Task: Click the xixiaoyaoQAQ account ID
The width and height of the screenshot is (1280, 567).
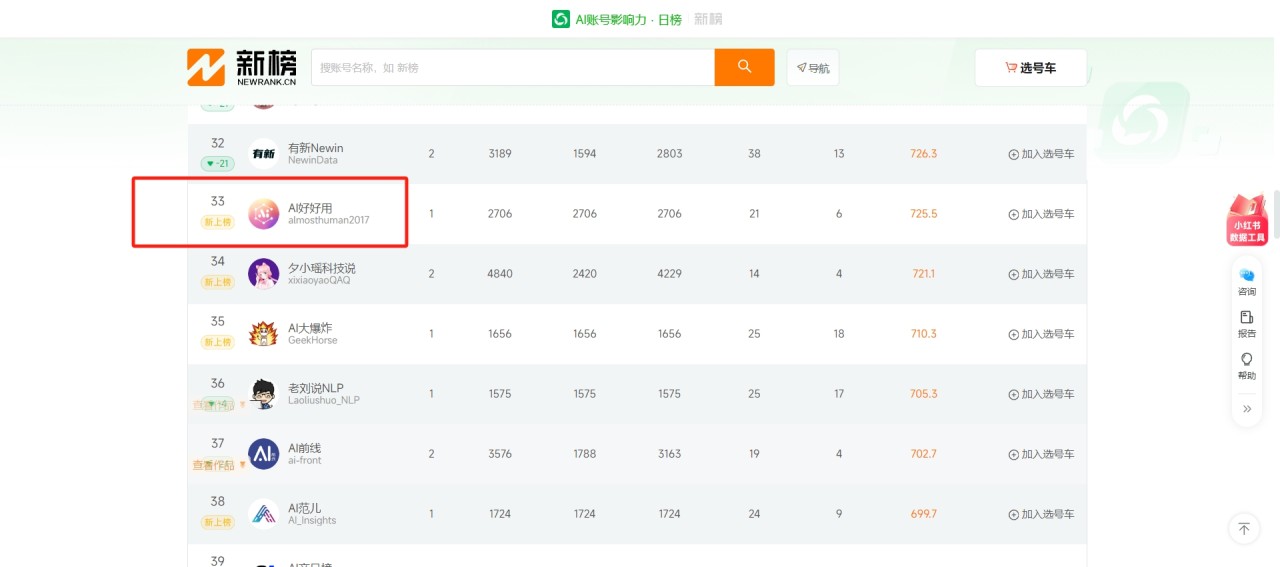Action: point(319,280)
